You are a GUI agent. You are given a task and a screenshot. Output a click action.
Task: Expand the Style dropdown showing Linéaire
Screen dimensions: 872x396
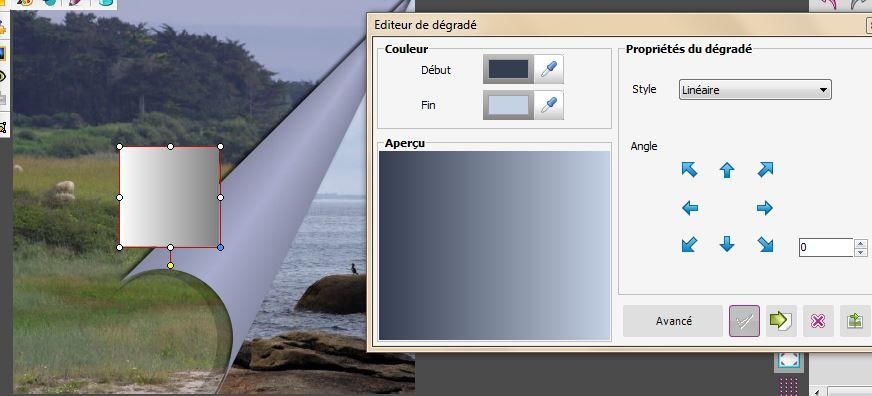click(x=755, y=90)
